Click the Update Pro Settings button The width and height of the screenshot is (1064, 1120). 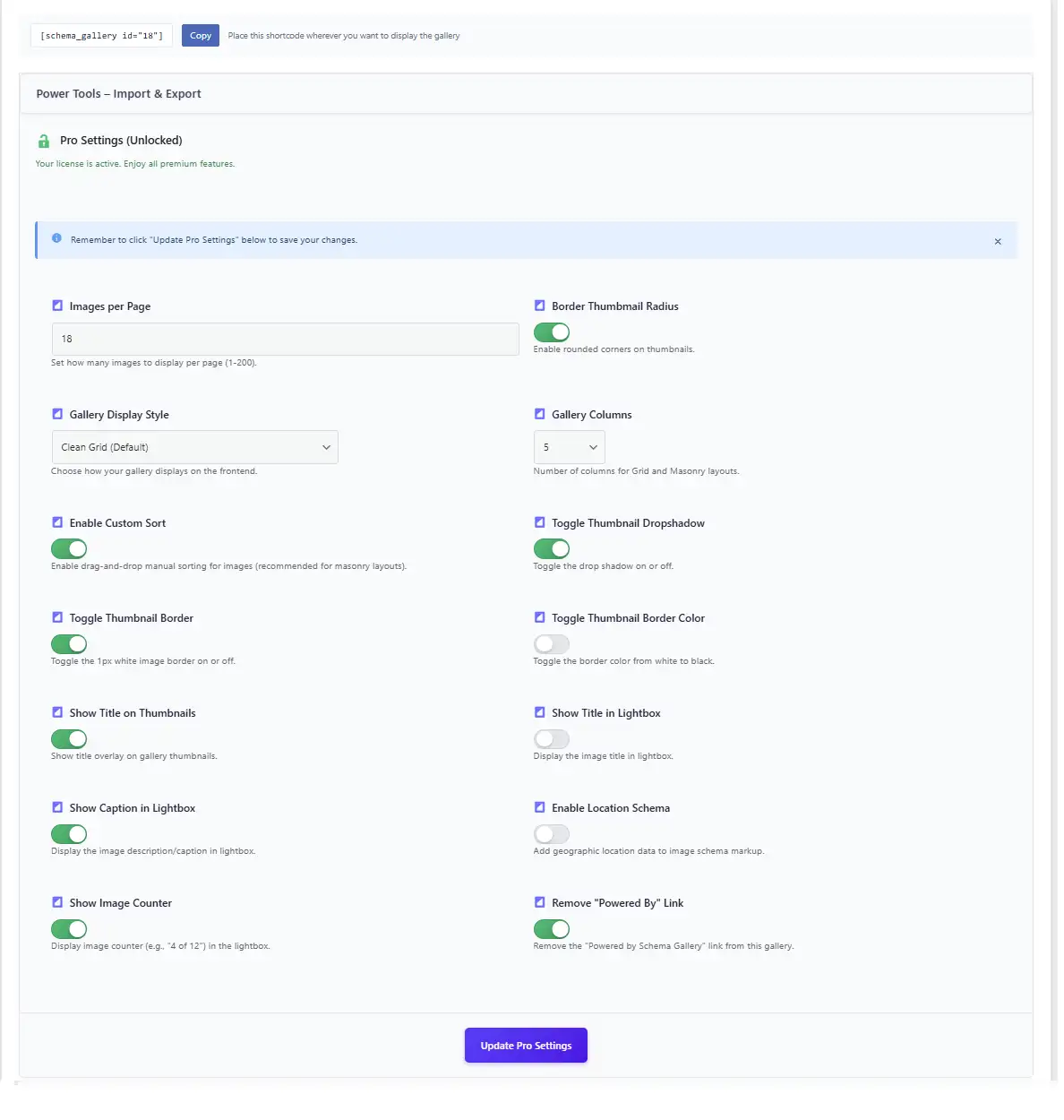(x=526, y=1045)
